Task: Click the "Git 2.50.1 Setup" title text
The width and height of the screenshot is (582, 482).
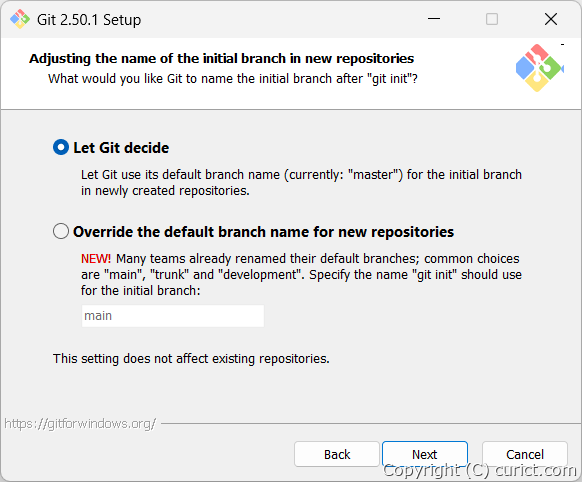Action: pos(89,20)
